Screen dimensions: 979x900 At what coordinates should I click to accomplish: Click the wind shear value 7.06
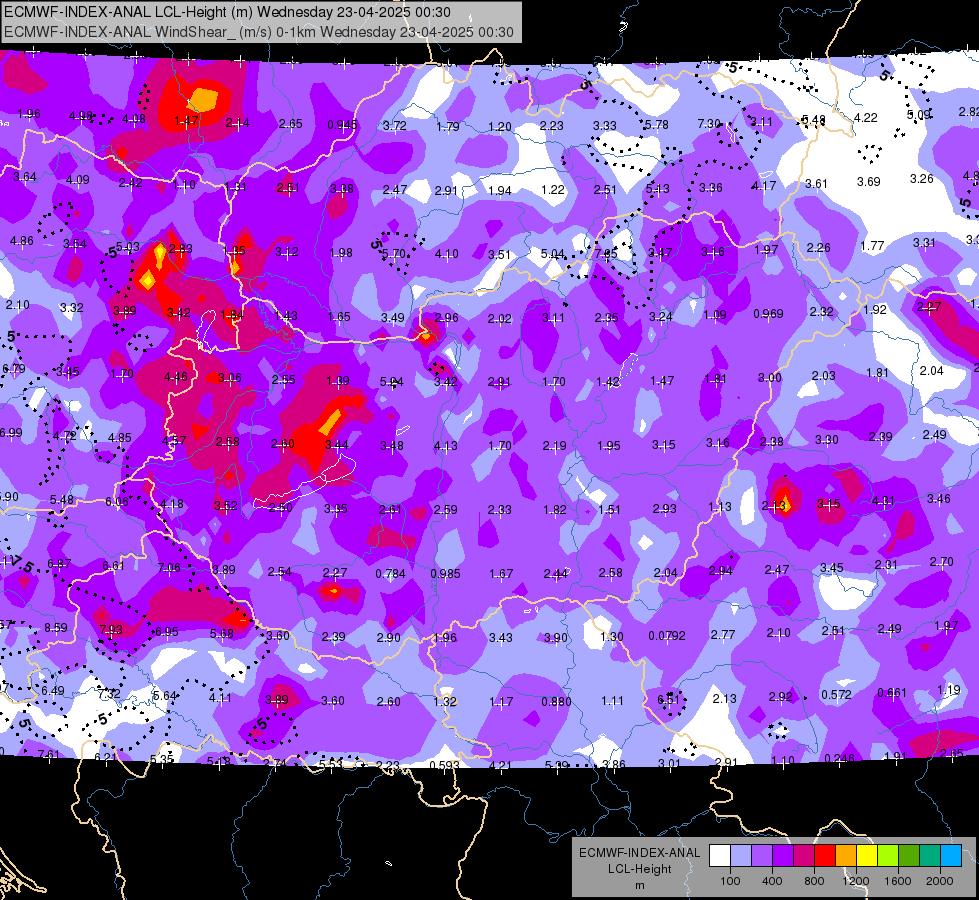coord(169,568)
